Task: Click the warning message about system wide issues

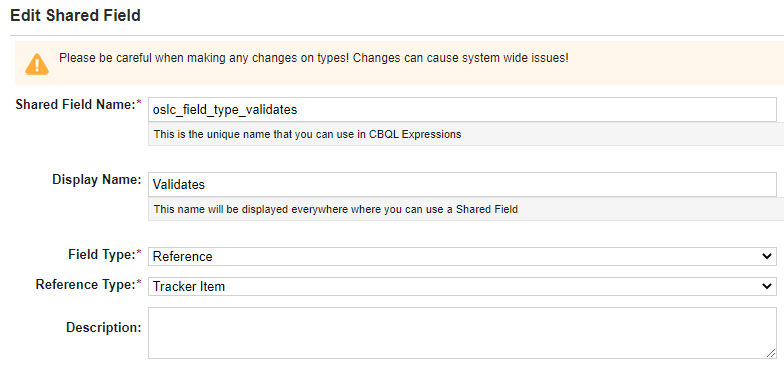Action: coord(314,58)
